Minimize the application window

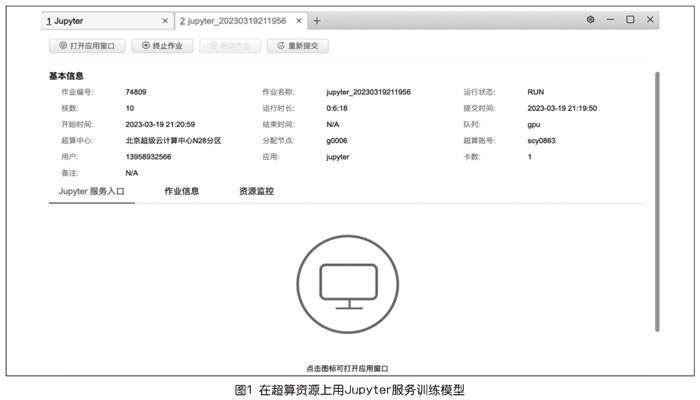(610, 20)
